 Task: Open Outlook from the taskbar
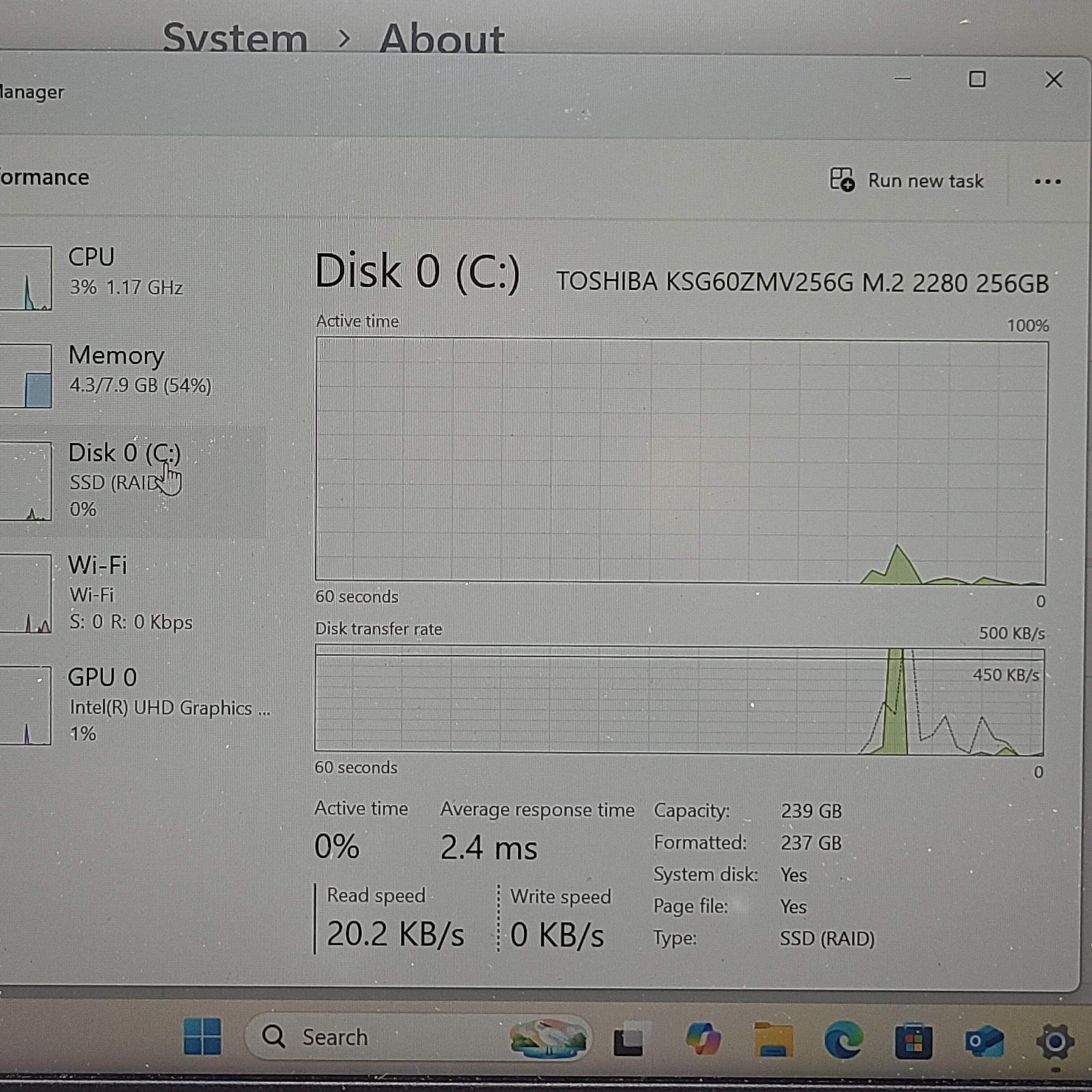click(x=984, y=1041)
